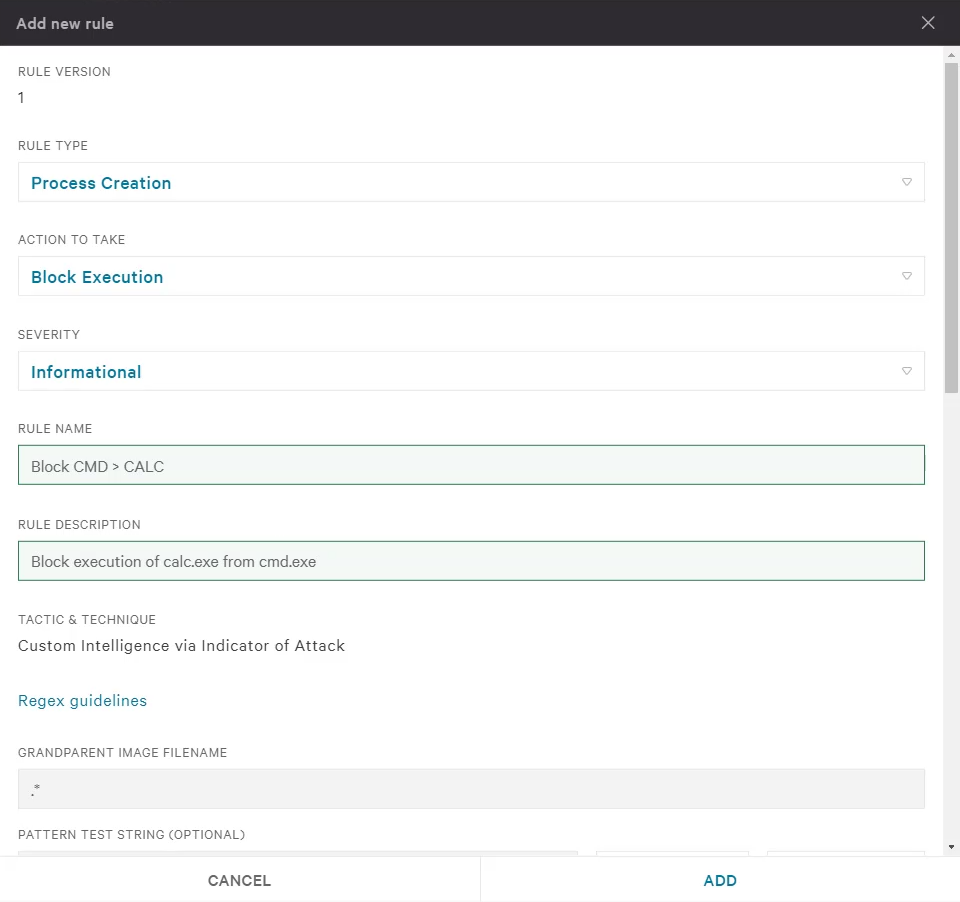
Task: Click the scrollbar down arrow
Action: point(951,847)
